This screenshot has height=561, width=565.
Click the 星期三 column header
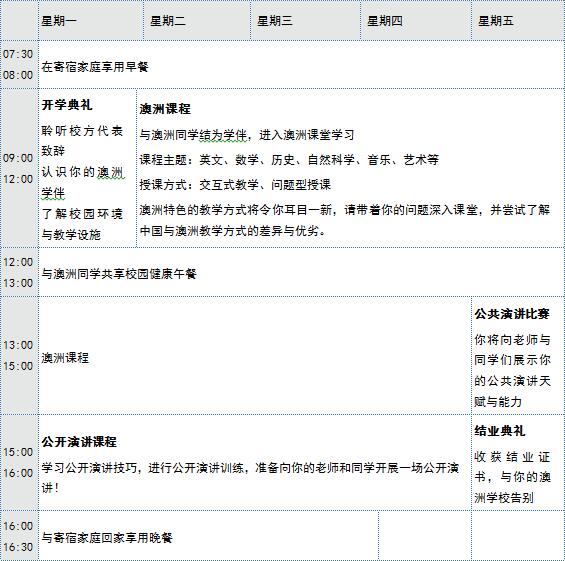pyautogui.click(x=306, y=21)
